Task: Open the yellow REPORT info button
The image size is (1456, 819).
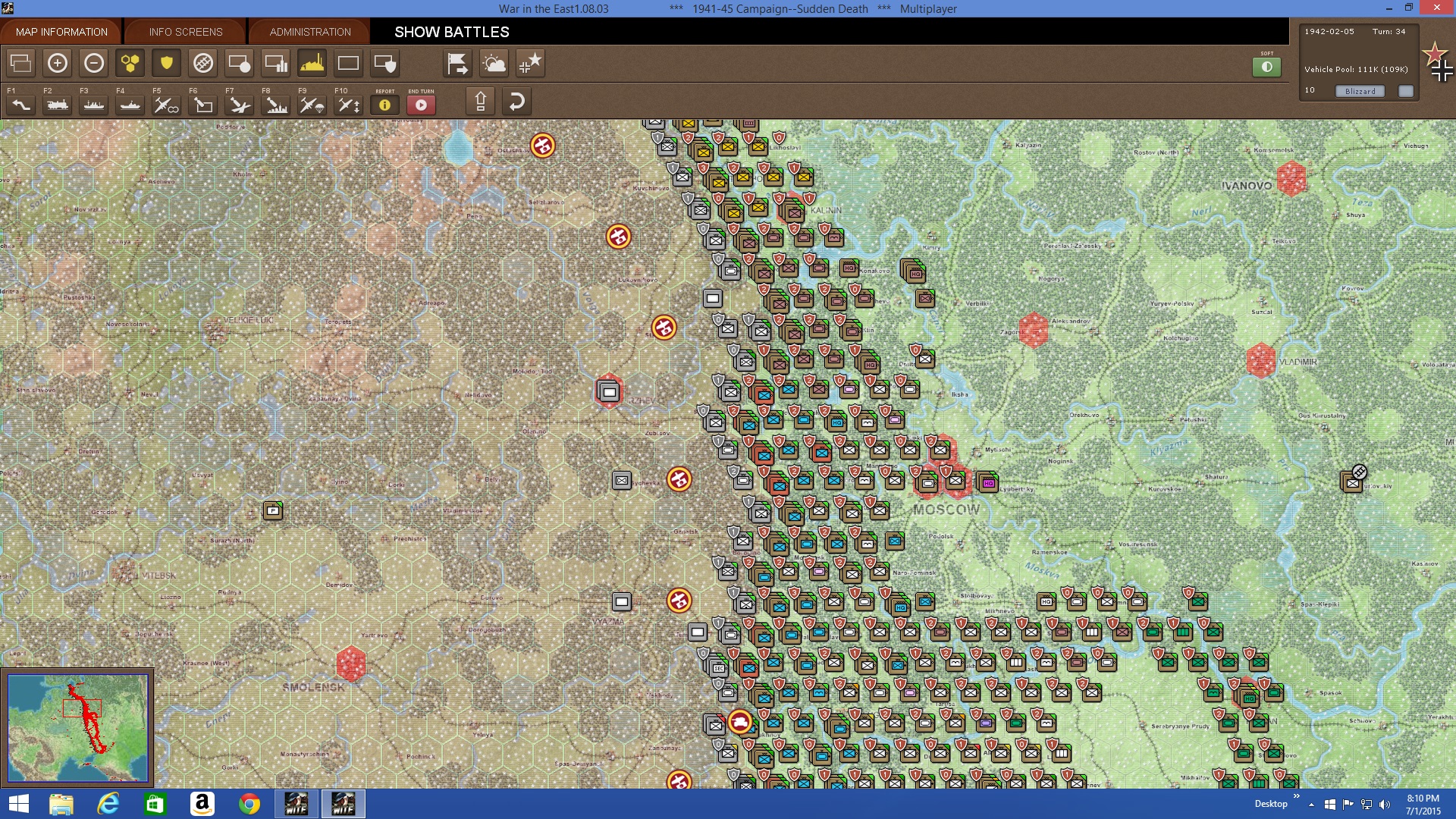Action: click(385, 105)
